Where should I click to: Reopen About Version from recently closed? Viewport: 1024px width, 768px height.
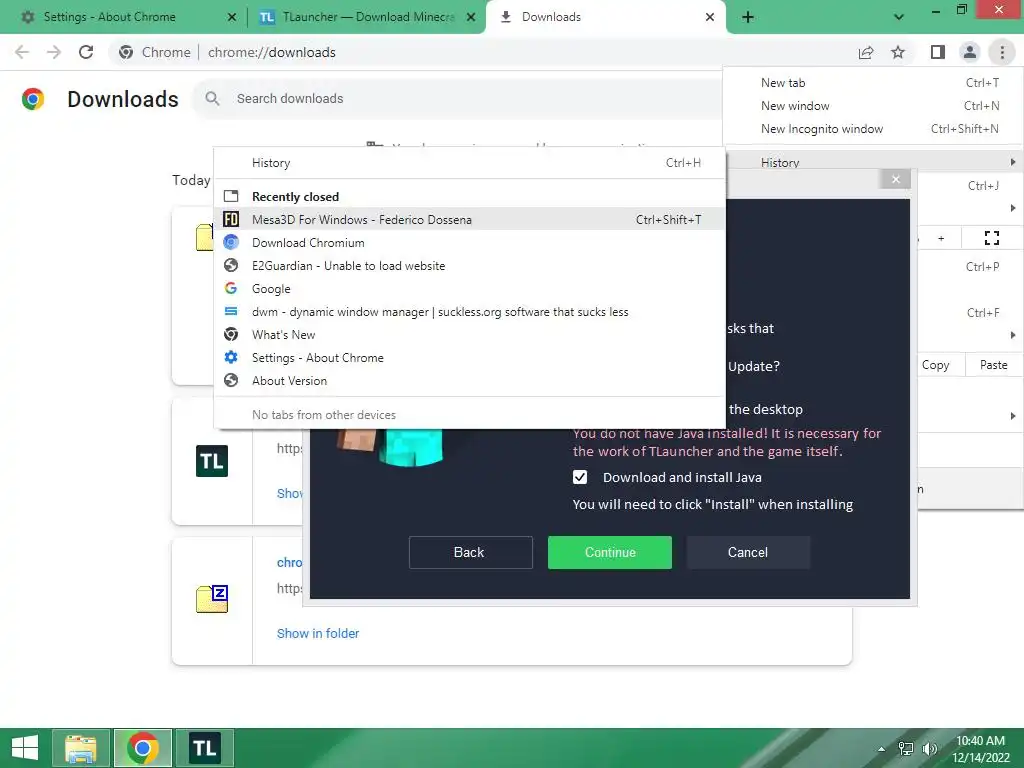pos(470,381)
